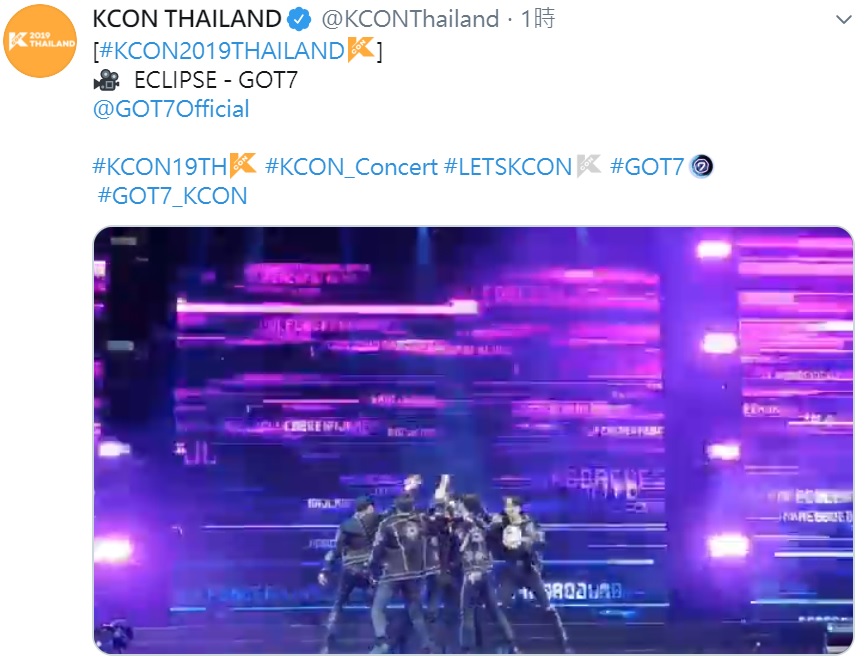The height and width of the screenshot is (667, 866).
Task: Click the movie camera emoji icon
Action: pos(107,80)
